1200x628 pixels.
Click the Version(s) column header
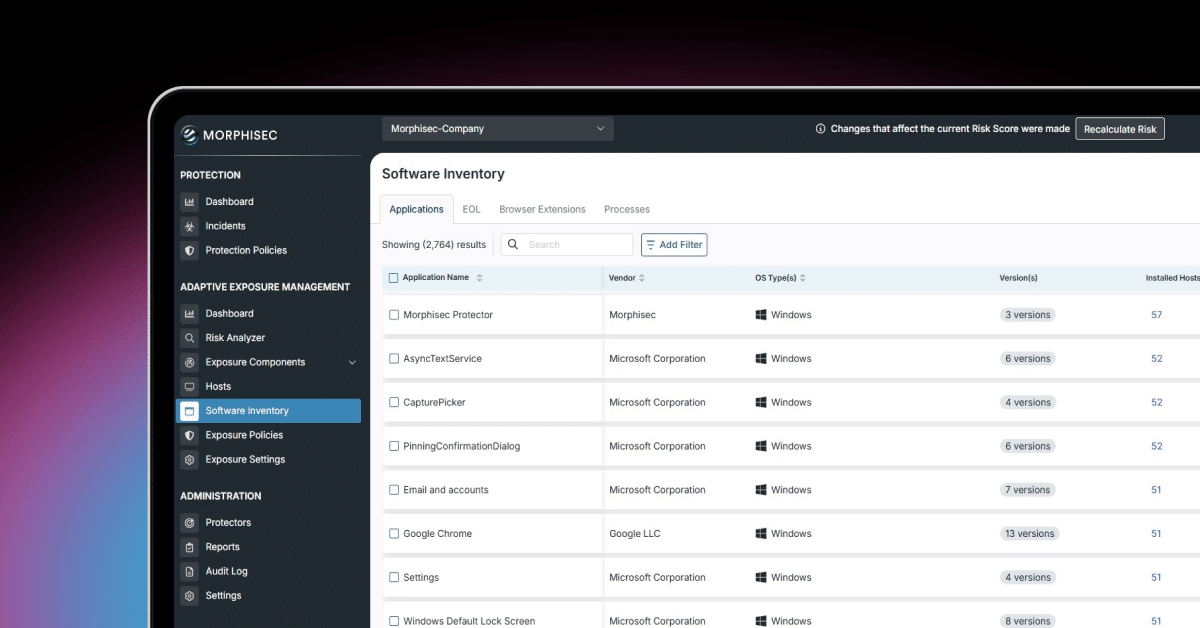[x=1018, y=278]
